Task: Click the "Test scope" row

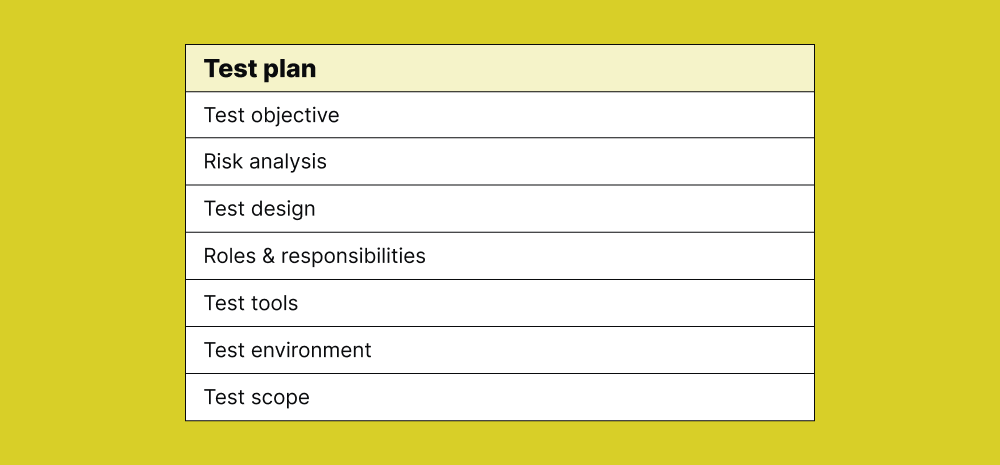Action: [499, 397]
